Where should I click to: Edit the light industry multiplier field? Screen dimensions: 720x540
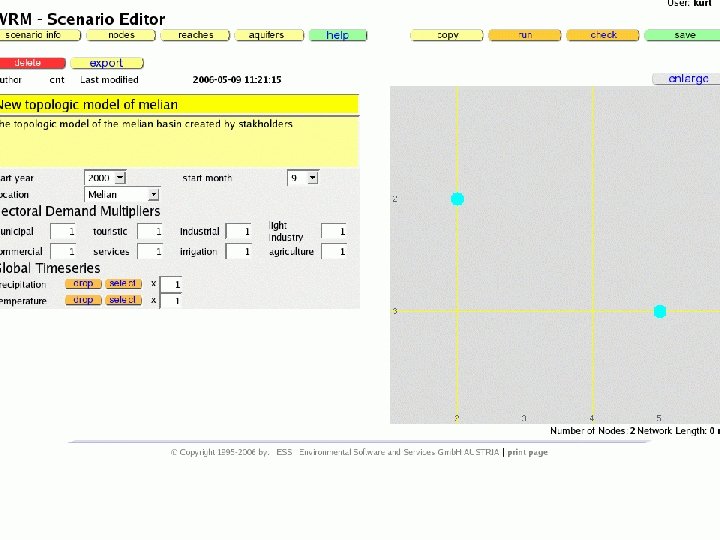tap(334, 231)
